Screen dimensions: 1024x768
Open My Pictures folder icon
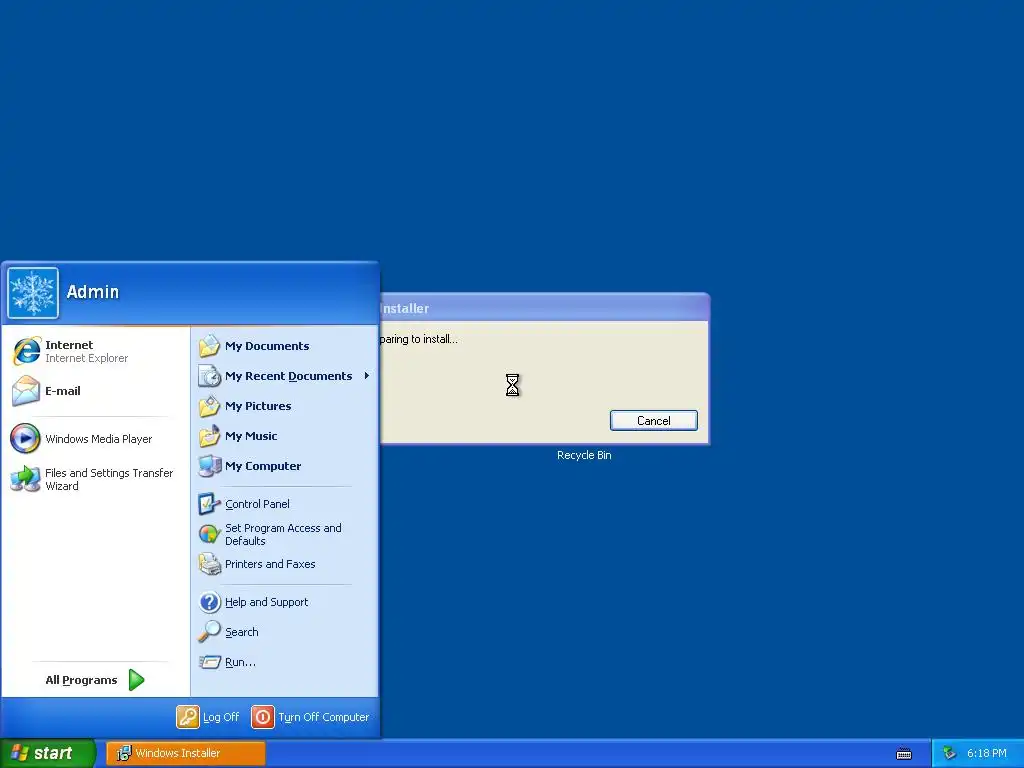[x=210, y=406]
